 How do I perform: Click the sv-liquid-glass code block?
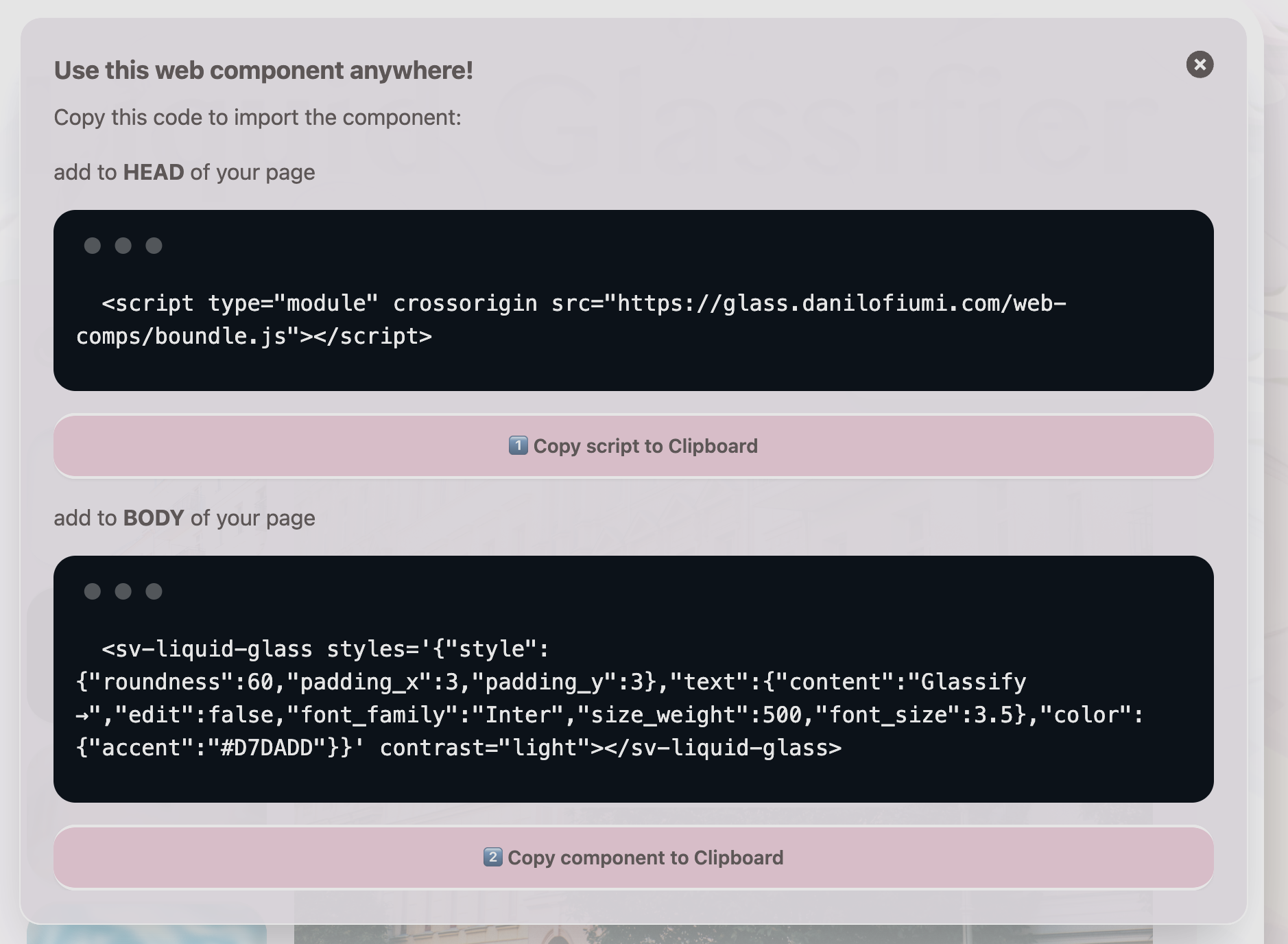(634, 679)
